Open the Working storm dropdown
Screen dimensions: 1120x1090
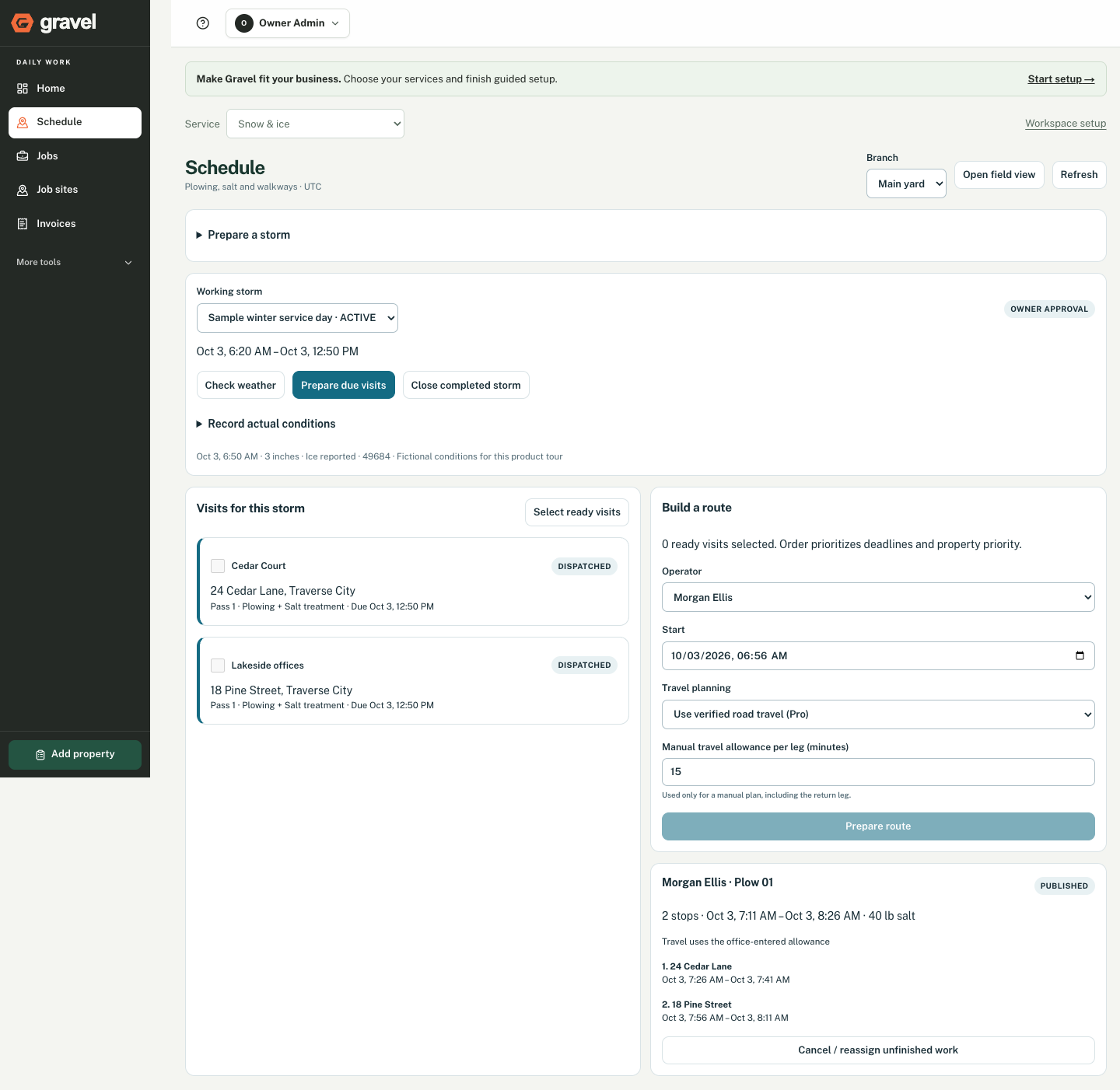[x=297, y=318]
